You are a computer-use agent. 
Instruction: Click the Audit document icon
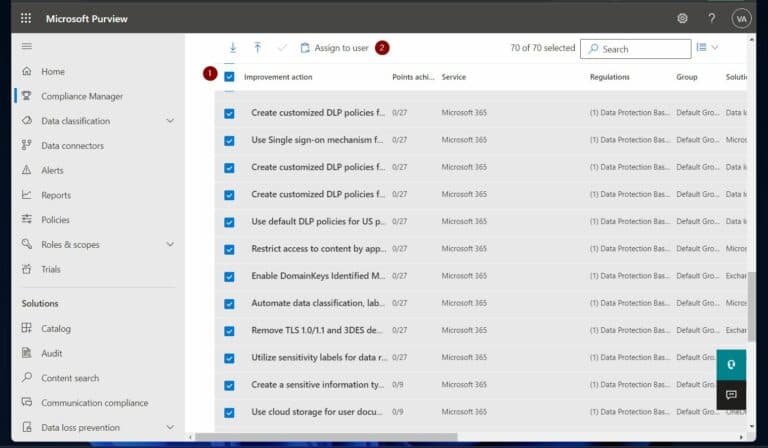pos(27,353)
